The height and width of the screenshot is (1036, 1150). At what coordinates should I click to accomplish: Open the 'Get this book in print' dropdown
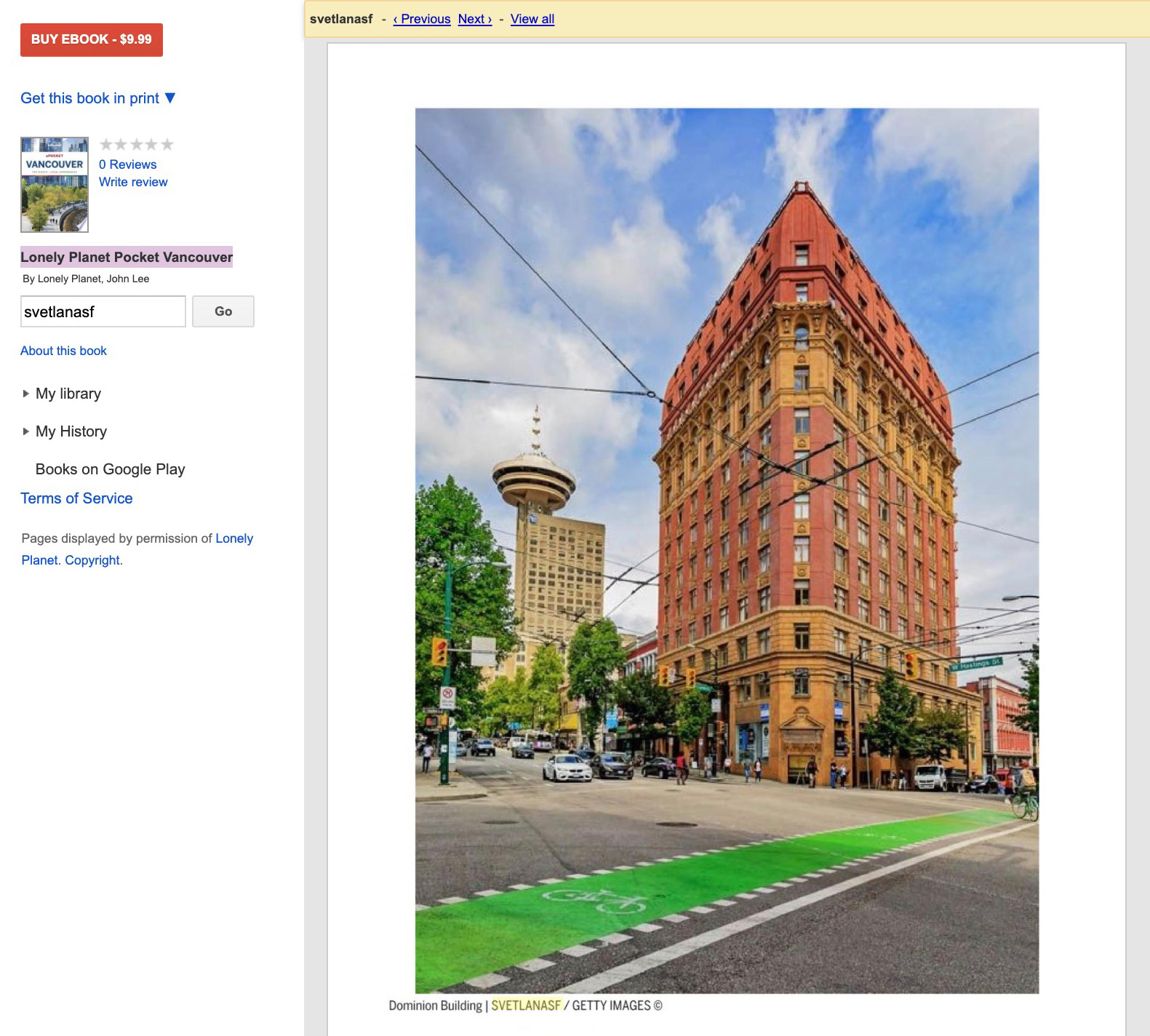(x=98, y=98)
